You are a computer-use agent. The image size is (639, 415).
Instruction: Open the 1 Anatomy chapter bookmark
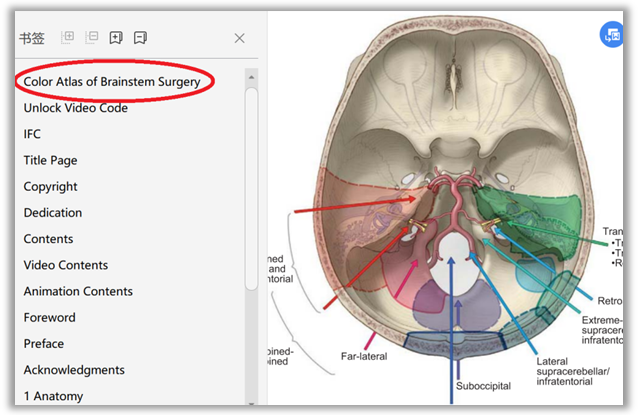tap(54, 396)
